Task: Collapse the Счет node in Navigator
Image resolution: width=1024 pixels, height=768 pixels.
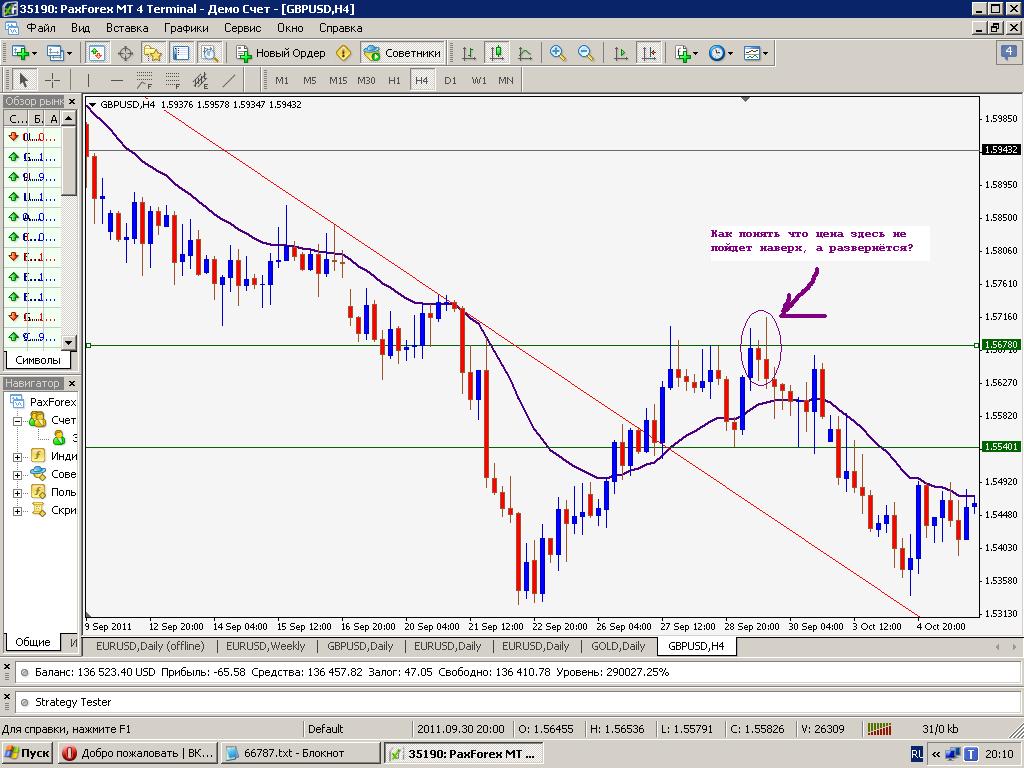Action: pyautogui.click(x=18, y=421)
